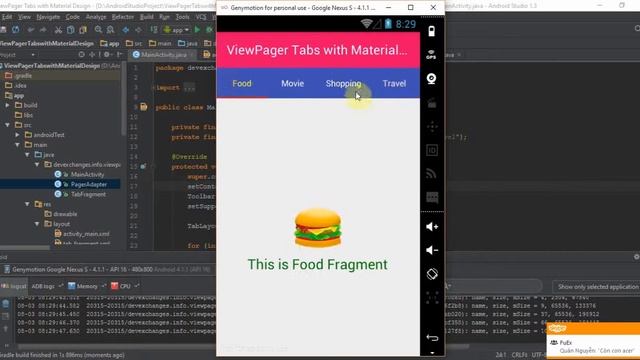640x360 pixels.
Task: Click the logcat search input field
Action: click(x=494, y=286)
